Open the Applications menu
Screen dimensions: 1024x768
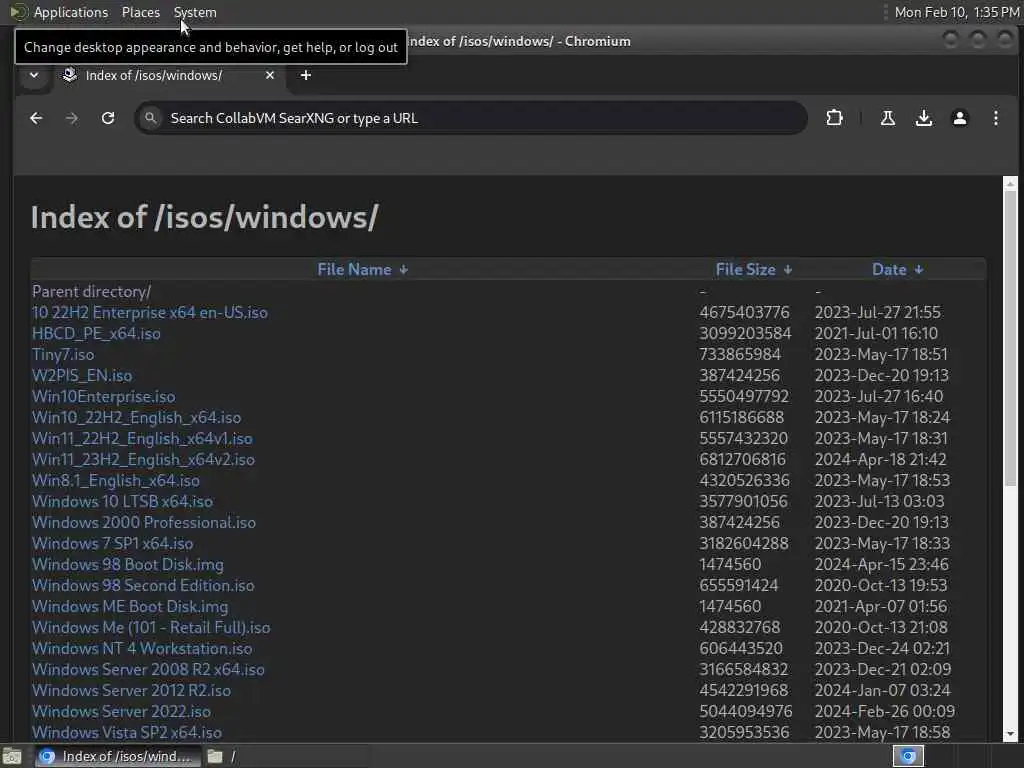tap(71, 12)
